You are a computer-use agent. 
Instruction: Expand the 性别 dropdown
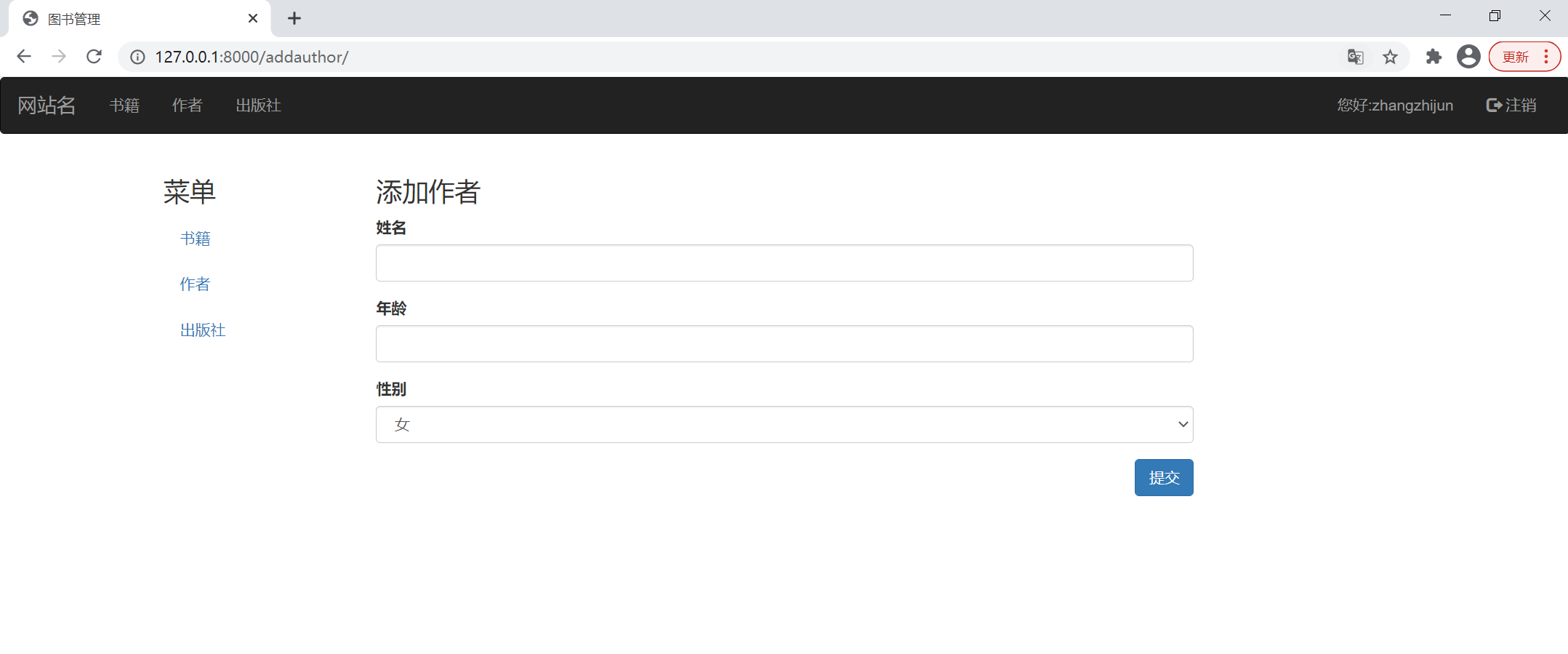tap(784, 424)
